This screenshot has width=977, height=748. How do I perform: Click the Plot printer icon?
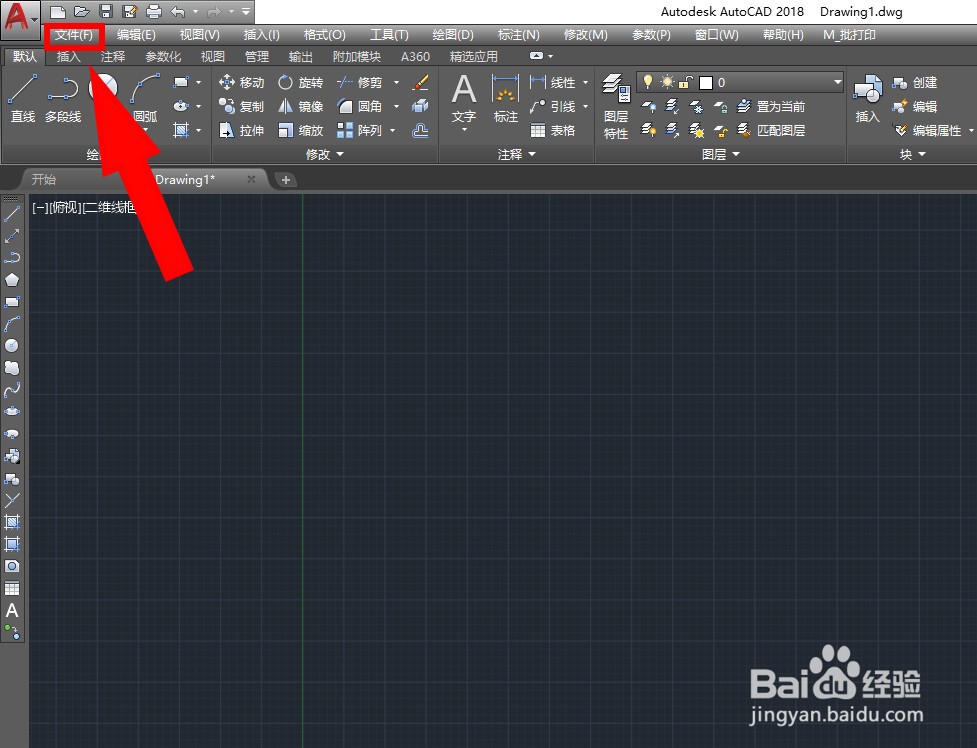tap(154, 11)
